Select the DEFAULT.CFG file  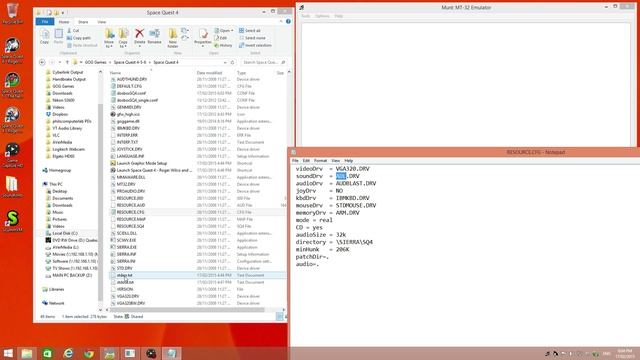(129, 86)
